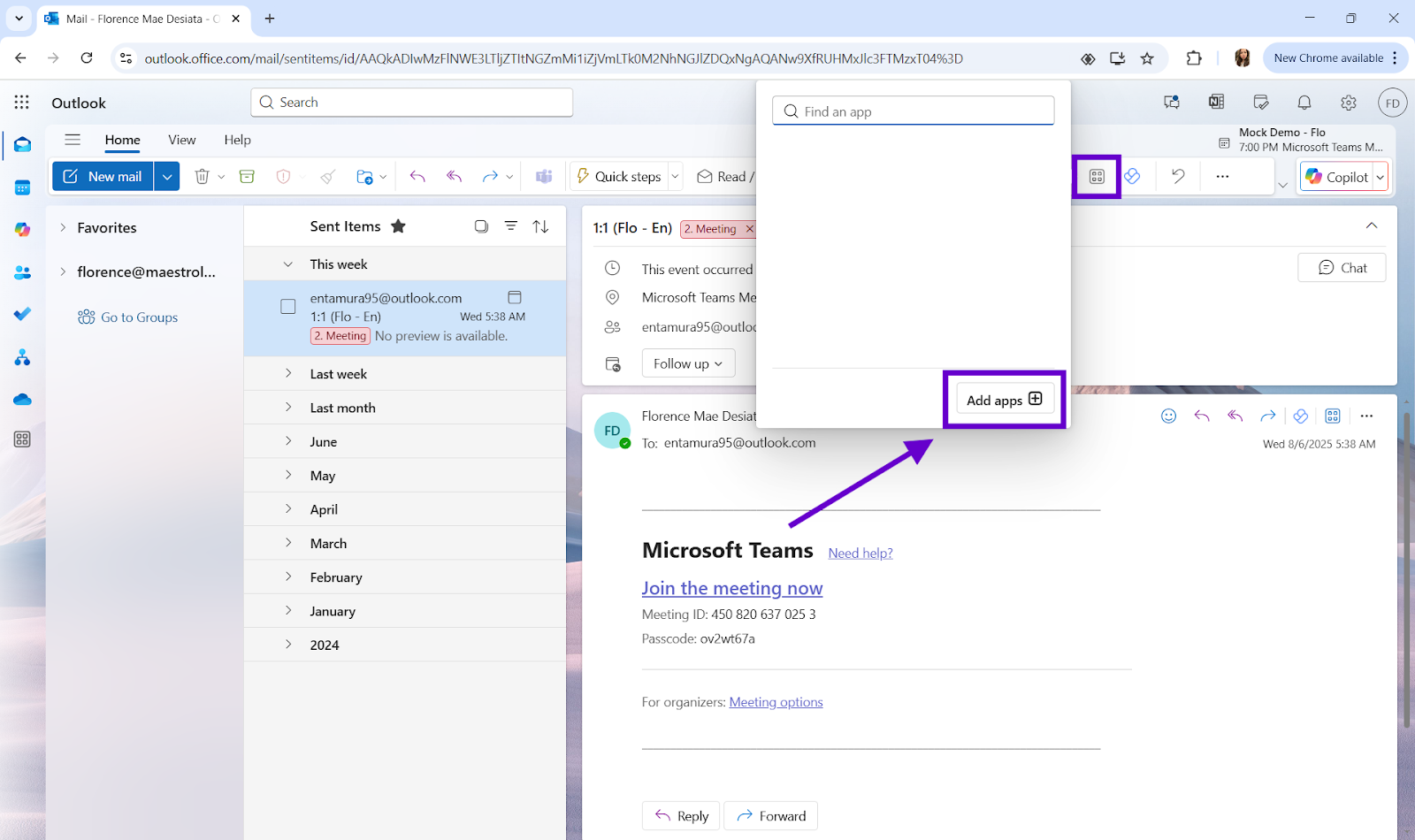Click the Report shield icon
The width and height of the screenshot is (1415, 840).
coord(283,177)
